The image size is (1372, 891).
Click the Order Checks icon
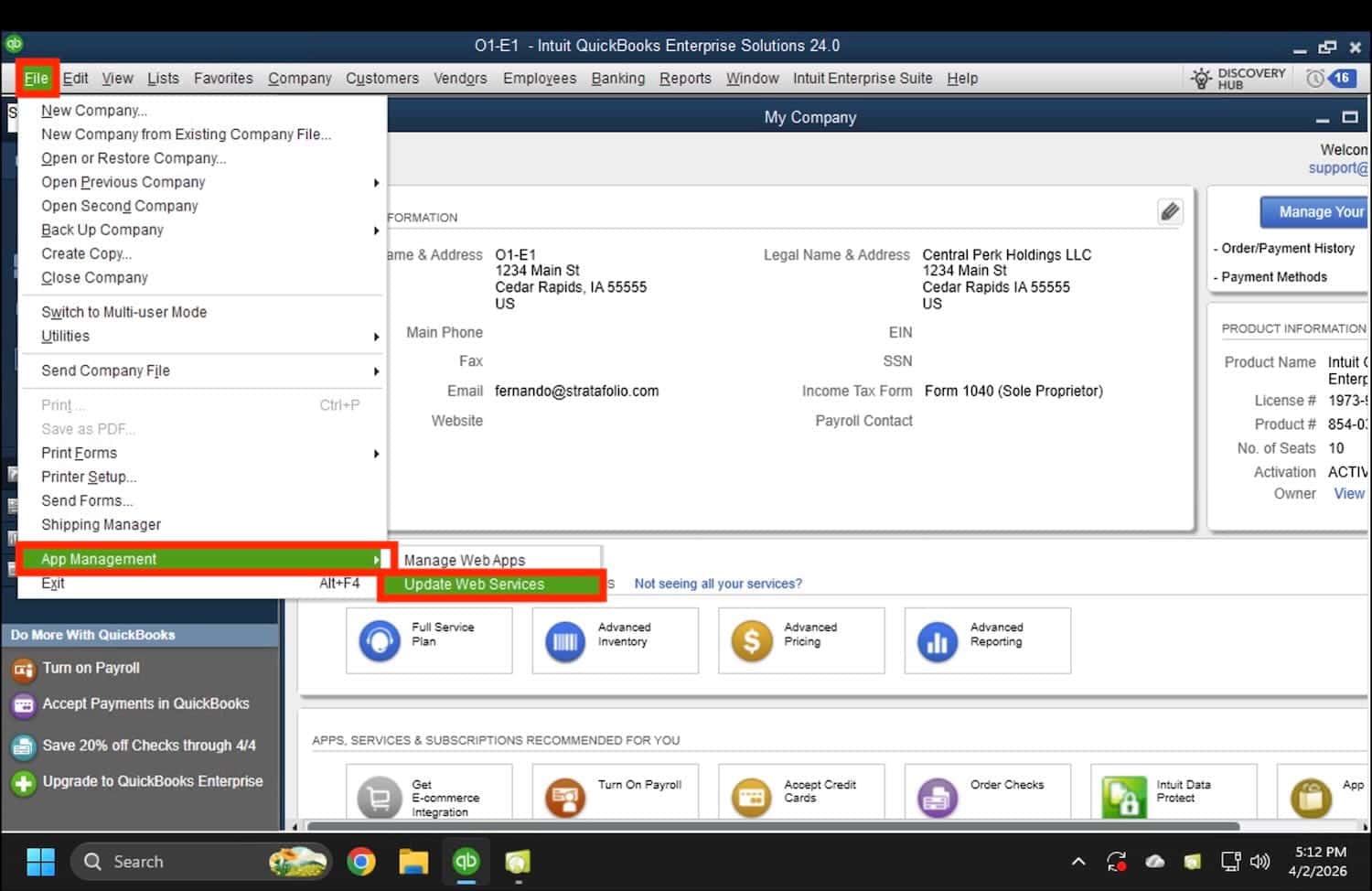[x=937, y=798]
